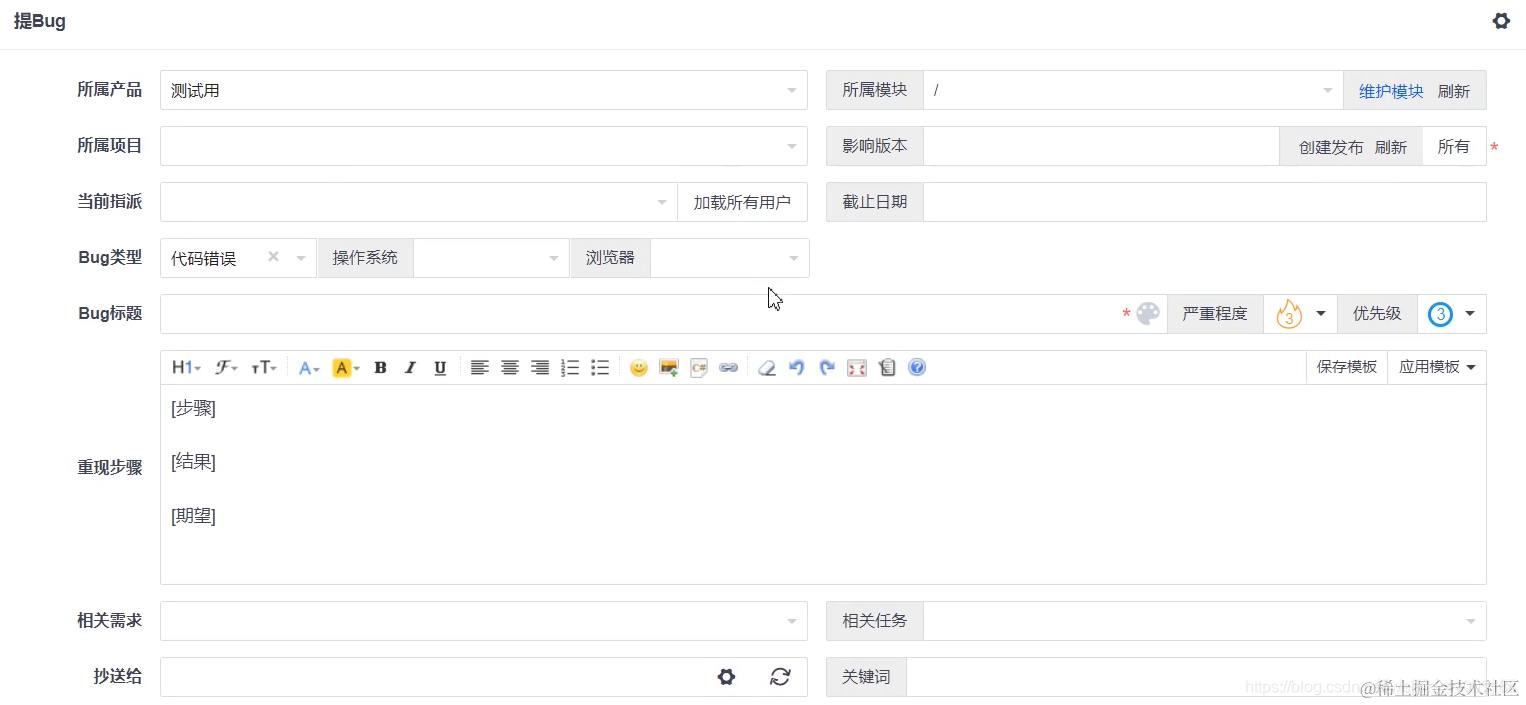Open the 所属产品 dropdown
The width and height of the screenshot is (1526, 705).
pos(484,90)
